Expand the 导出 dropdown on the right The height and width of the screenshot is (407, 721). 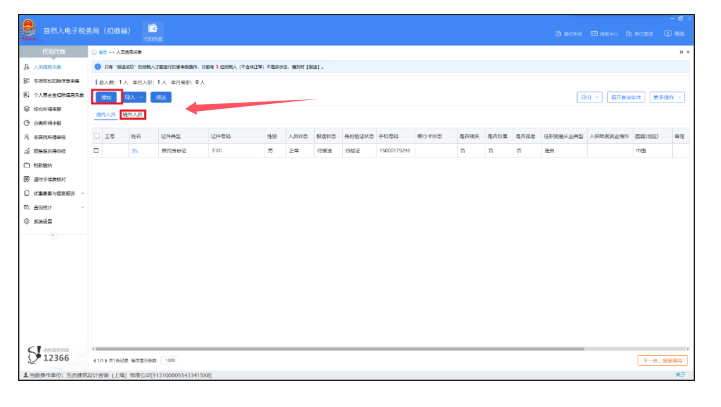[x=589, y=97]
